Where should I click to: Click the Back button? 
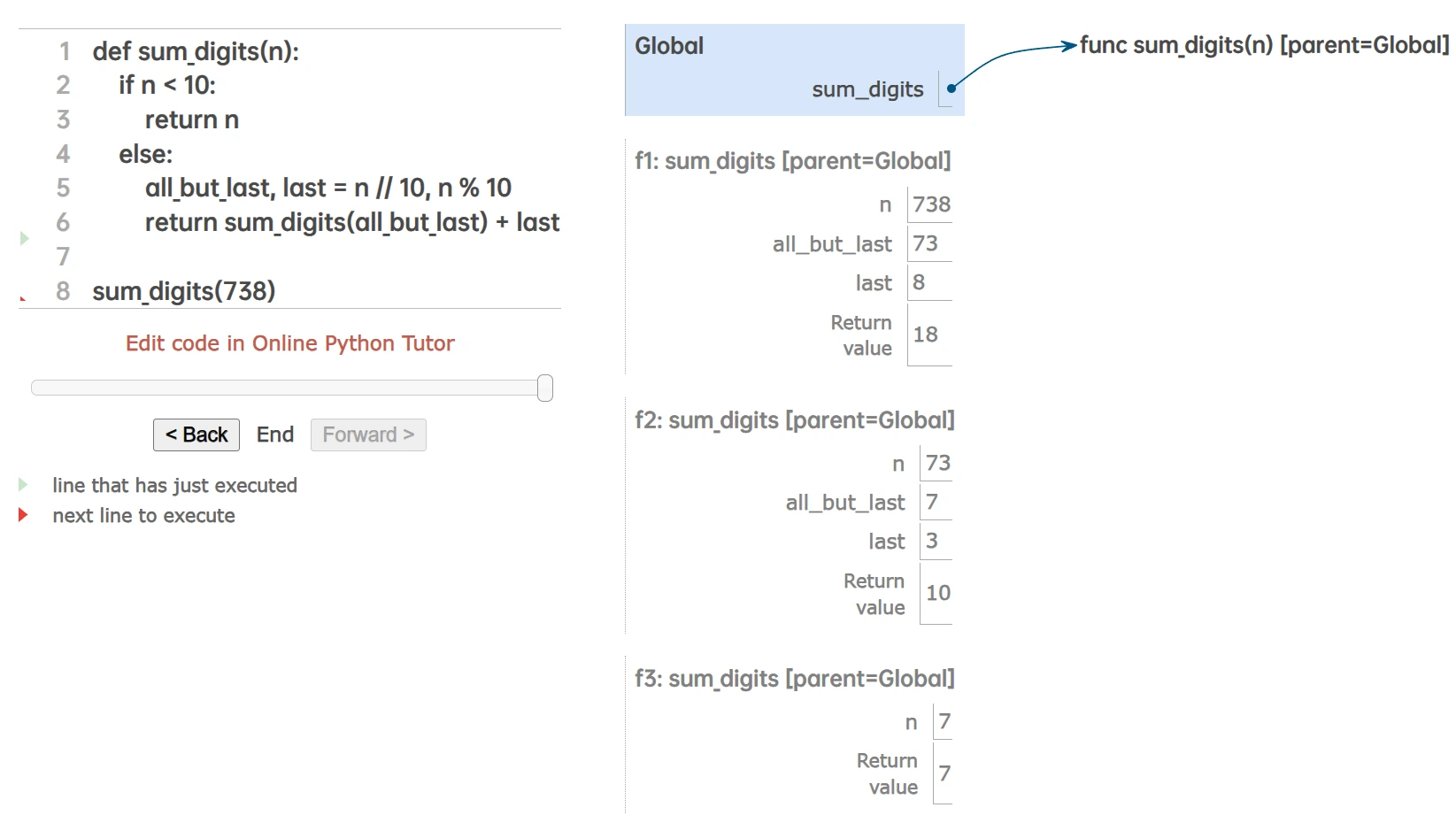196,435
